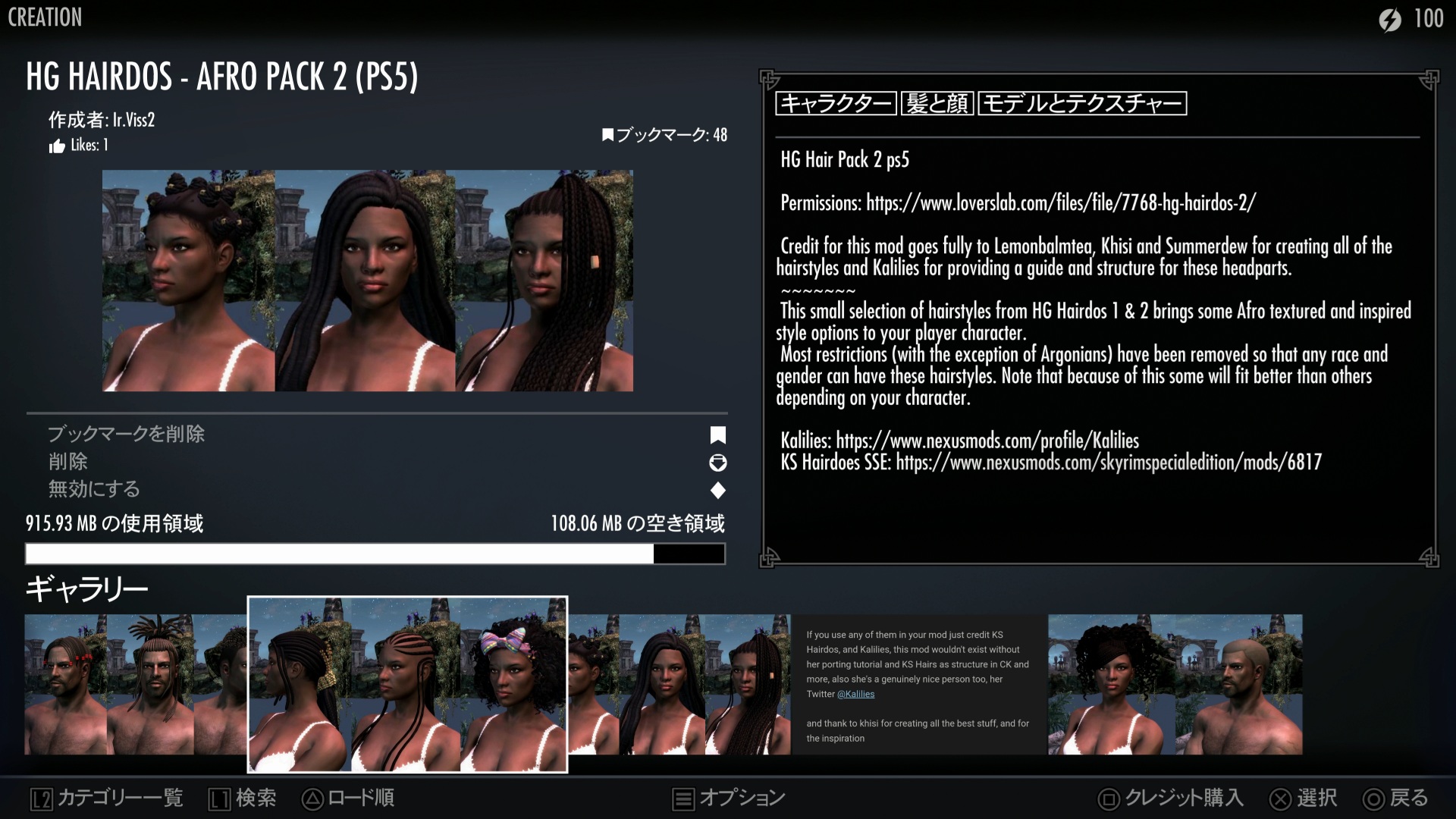The height and width of the screenshot is (819, 1456).
Task: Click the storage usage bar
Action: coord(375,554)
